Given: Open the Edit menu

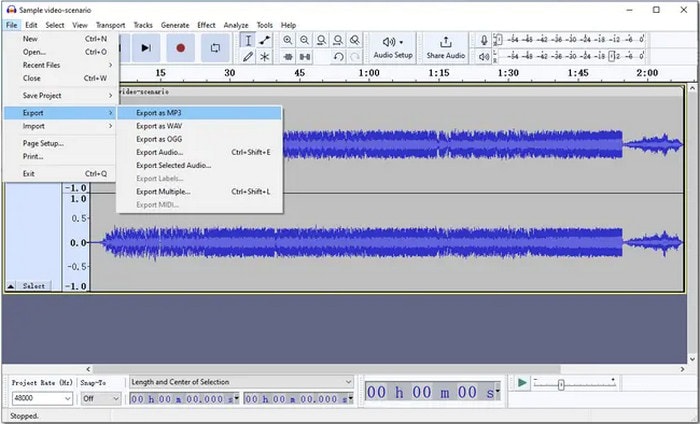Looking at the screenshot, I should (x=31, y=25).
